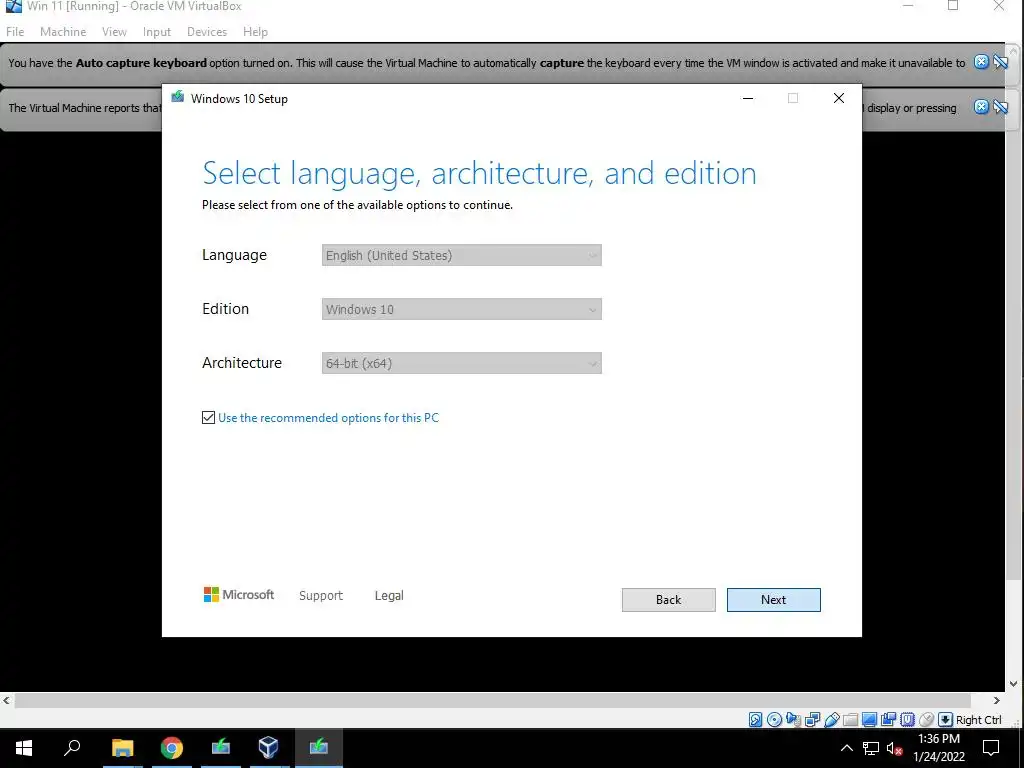This screenshot has width=1024, height=768.
Task: Open the Support link
Action: pyautogui.click(x=321, y=596)
